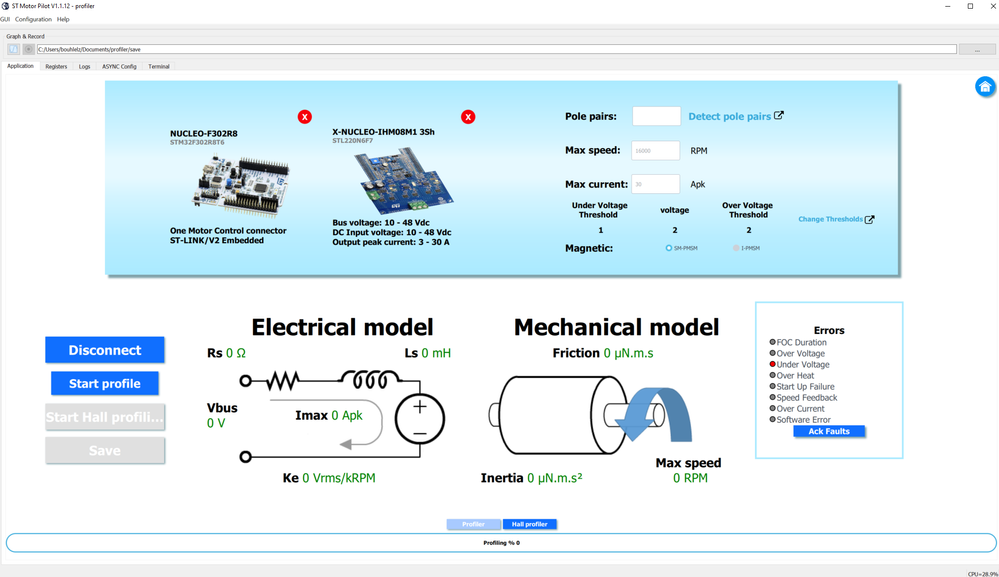Image resolution: width=999 pixels, height=577 pixels.
Task: Click the browse '...' button for save path
Action: tap(977, 49)
